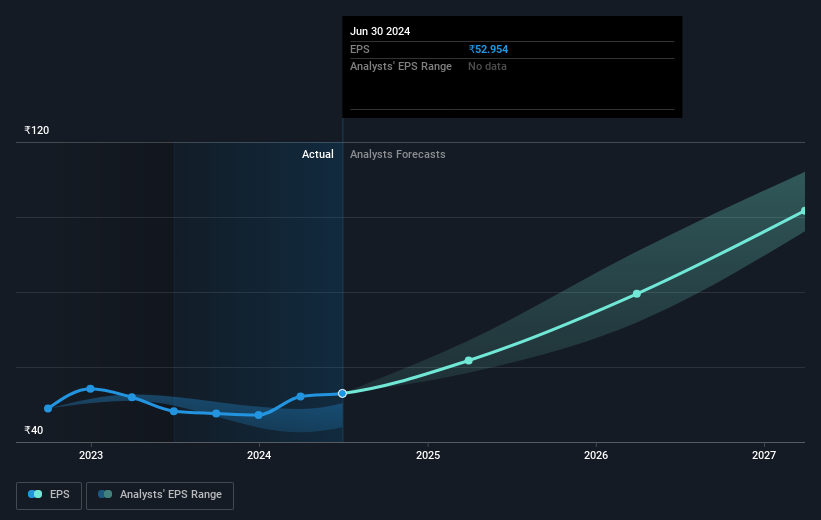The height and width of the screenshot is (520, 821).
Task: Toggle the Analysts' EPS Range legend button
Action: (x=160, y=495)
